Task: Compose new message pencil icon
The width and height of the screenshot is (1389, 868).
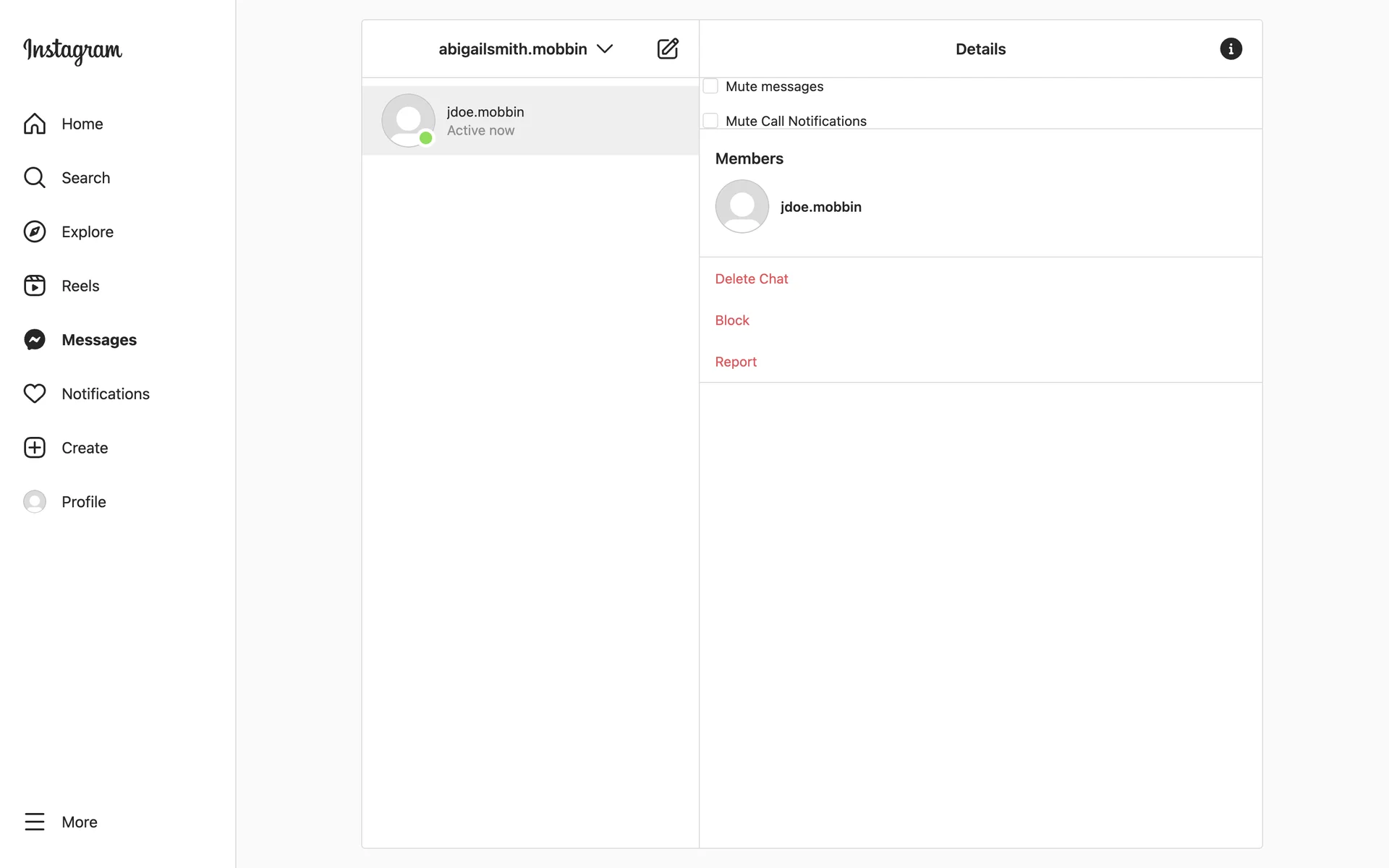Action: click(667, 48)
